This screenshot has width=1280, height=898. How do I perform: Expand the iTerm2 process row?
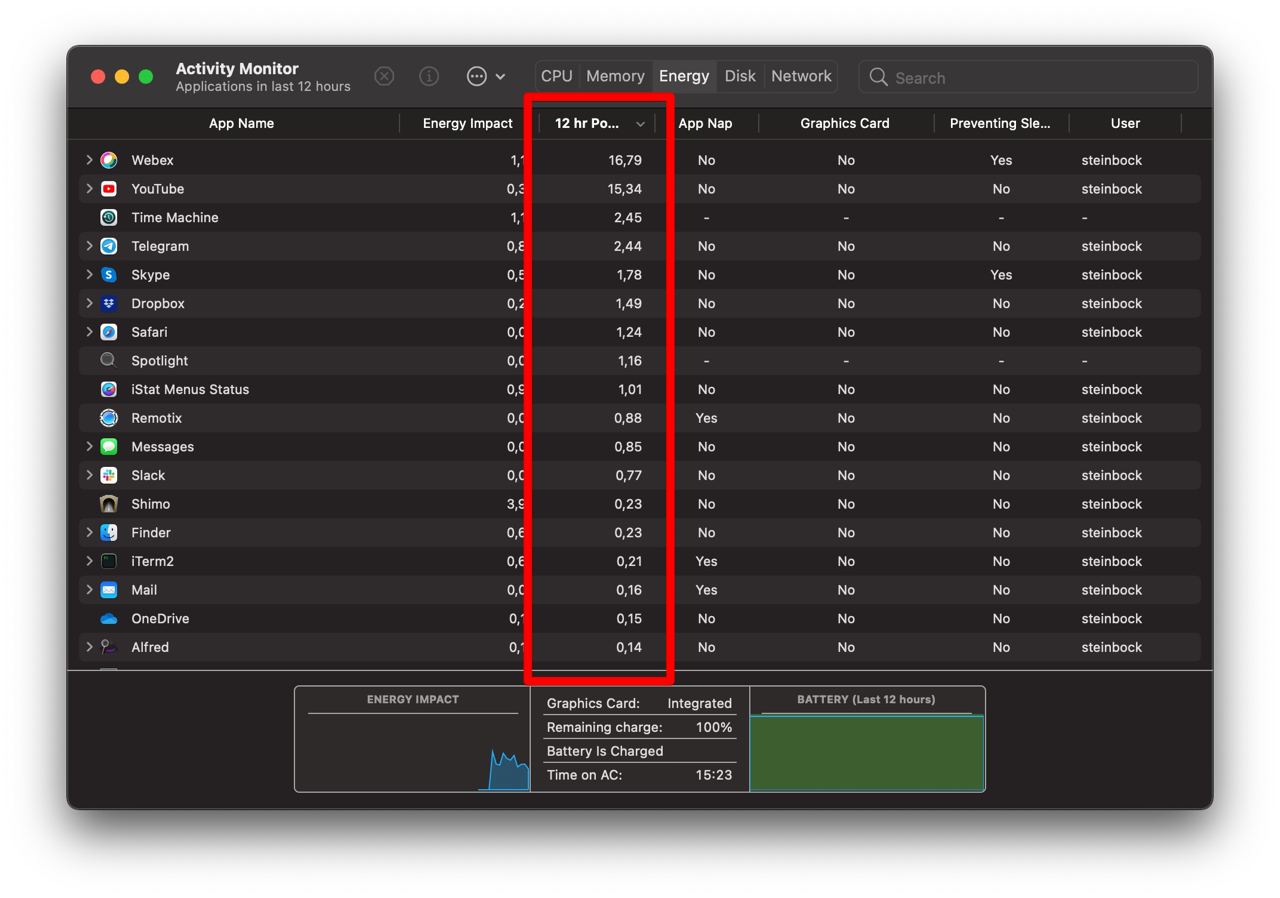[89, 561]
